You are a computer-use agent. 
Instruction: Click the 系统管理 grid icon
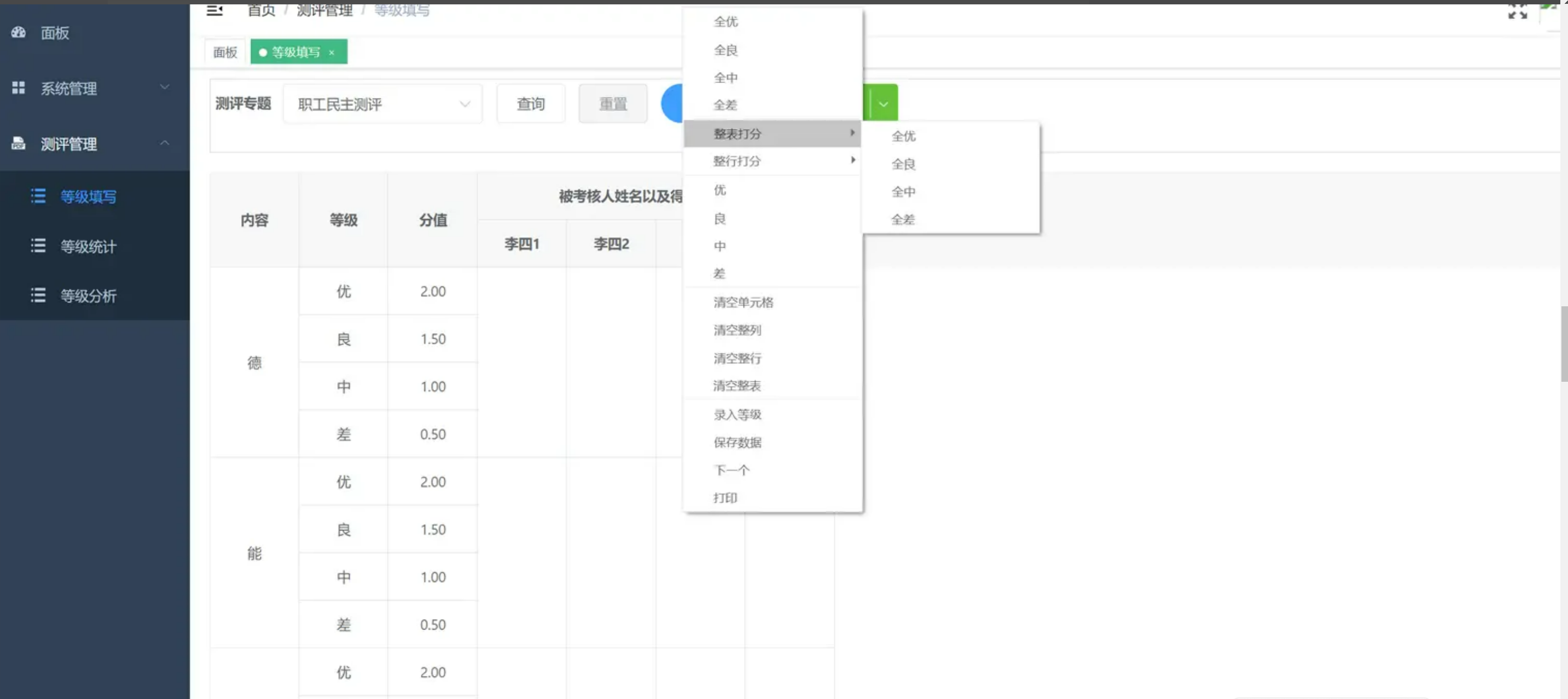18,87
